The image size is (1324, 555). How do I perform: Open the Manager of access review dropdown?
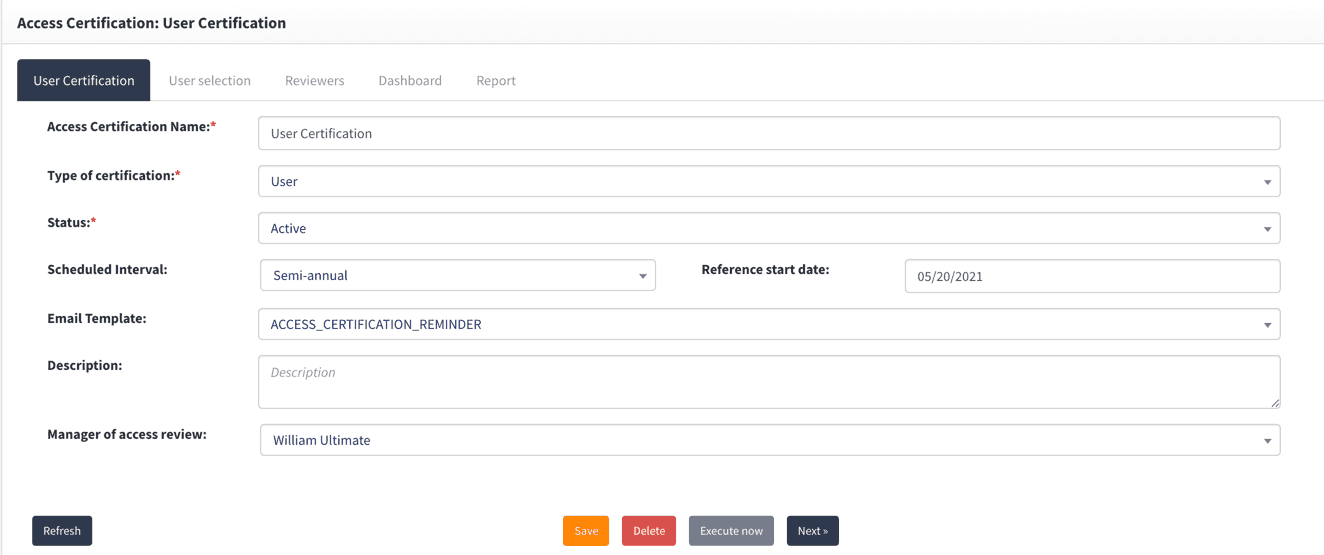(768, 440)
